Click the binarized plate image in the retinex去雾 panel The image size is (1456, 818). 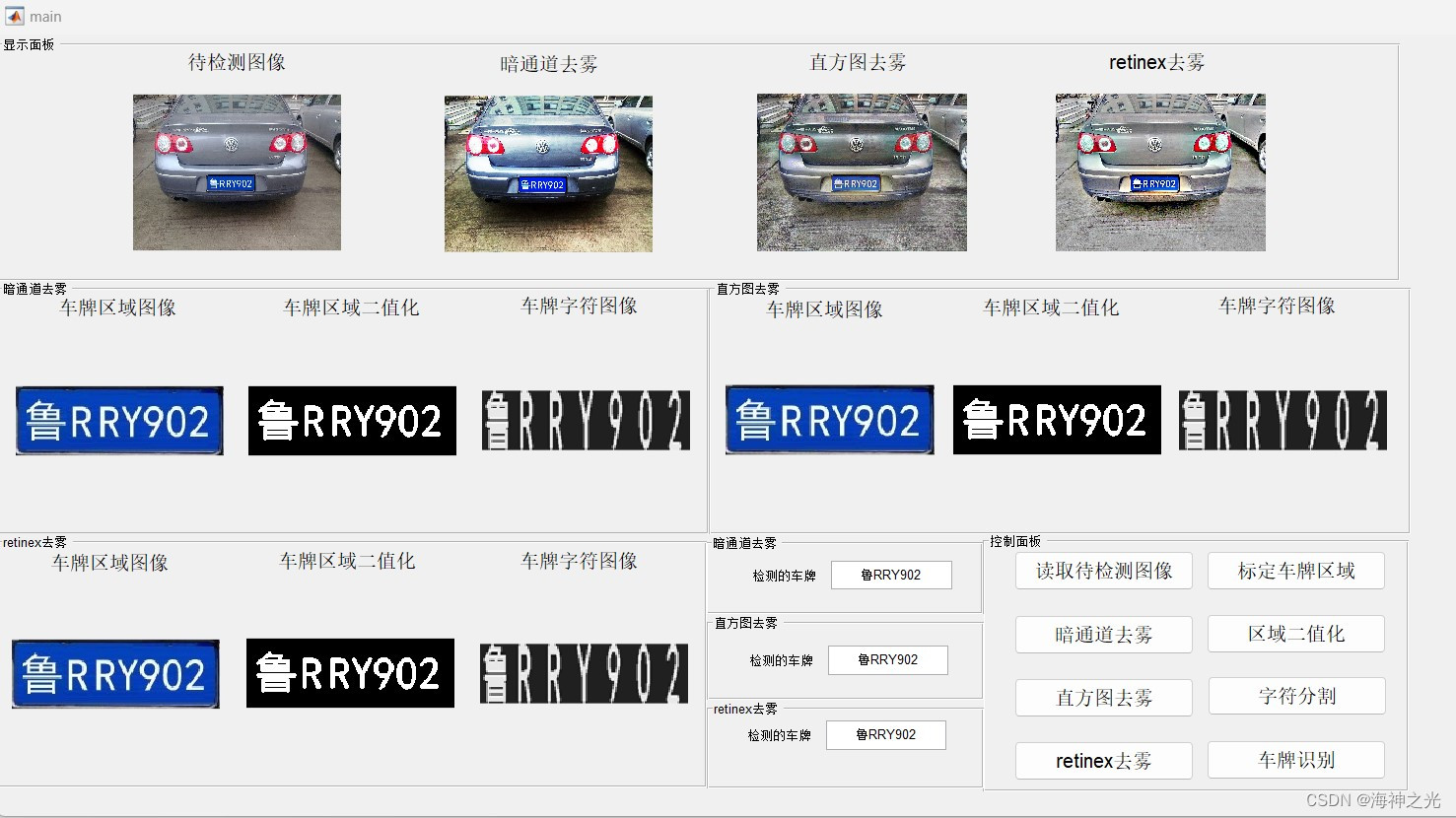[350, 673]
